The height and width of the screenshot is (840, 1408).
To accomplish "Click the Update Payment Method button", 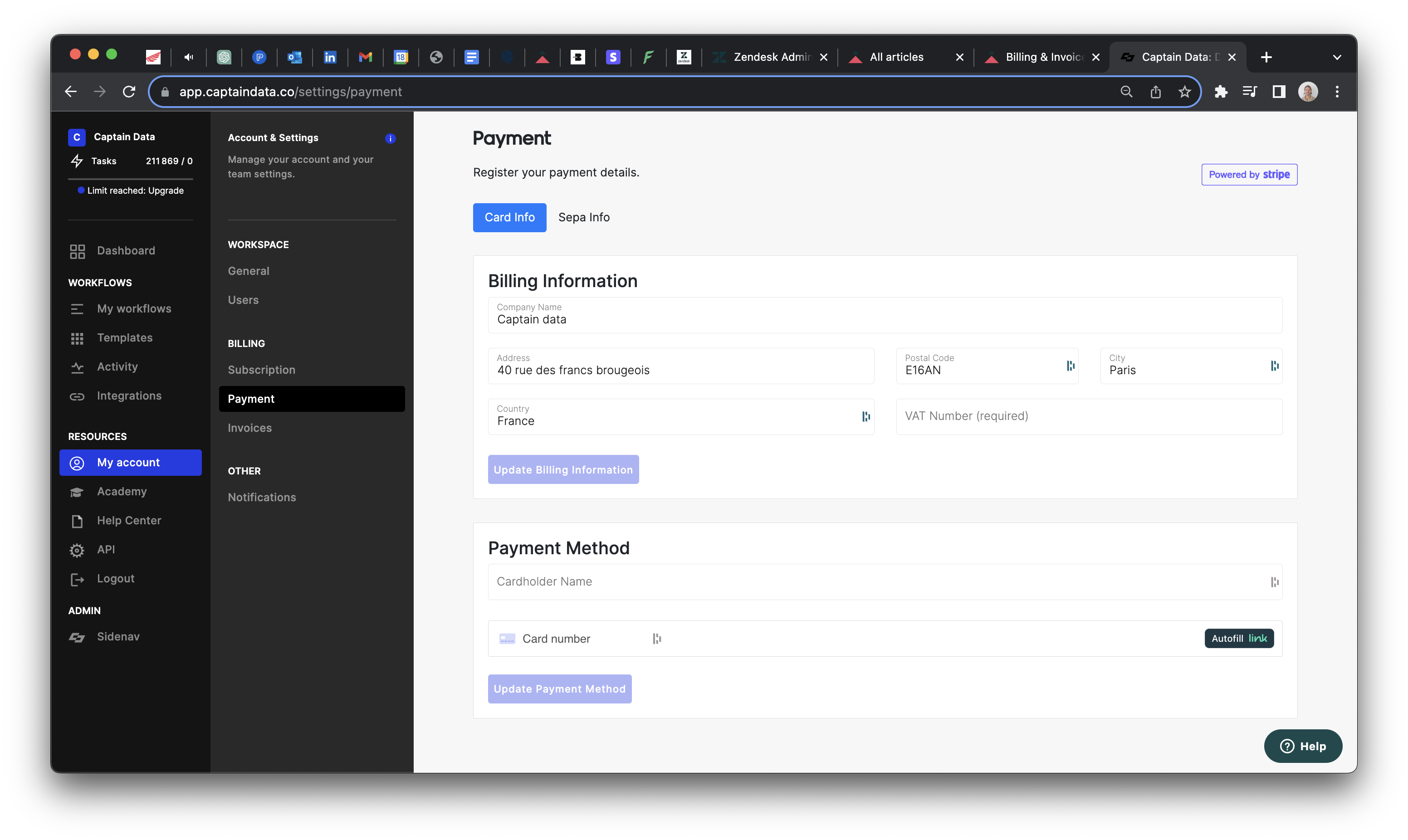I will 560,689.
